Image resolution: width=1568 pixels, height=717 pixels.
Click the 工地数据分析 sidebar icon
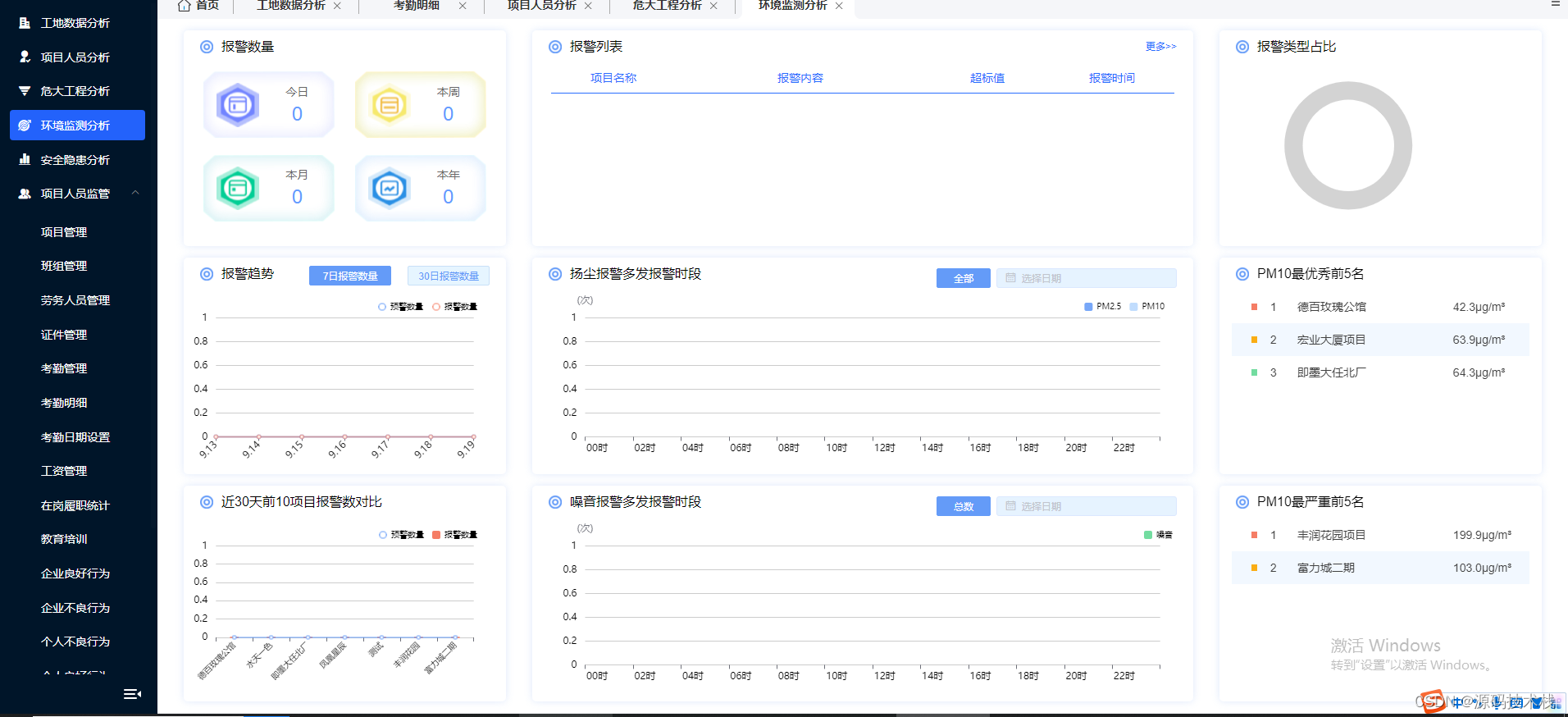tap(25, 23)
